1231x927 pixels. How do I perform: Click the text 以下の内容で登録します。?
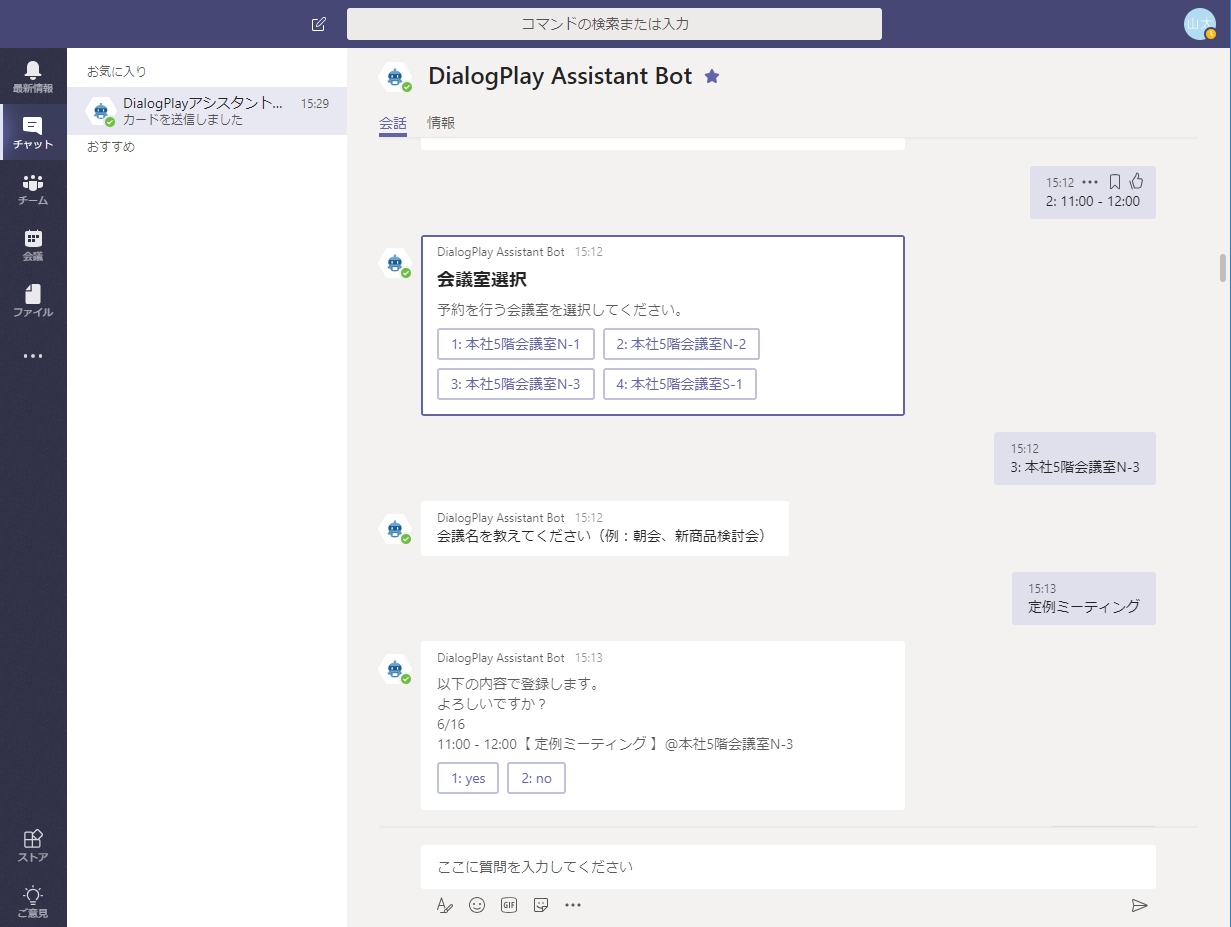[518, 685]
